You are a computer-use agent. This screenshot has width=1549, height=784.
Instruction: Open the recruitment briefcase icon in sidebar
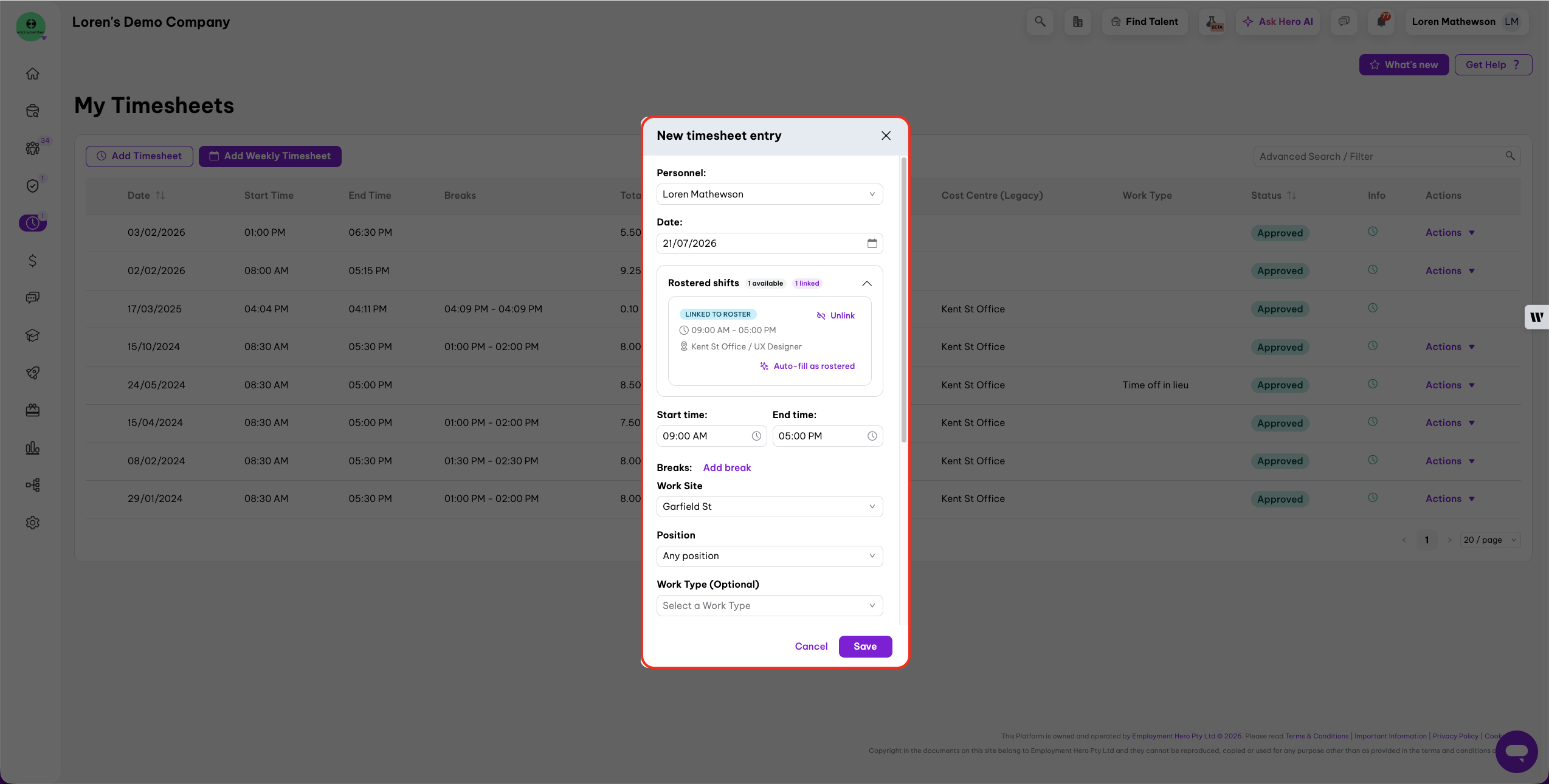[33, 111]
